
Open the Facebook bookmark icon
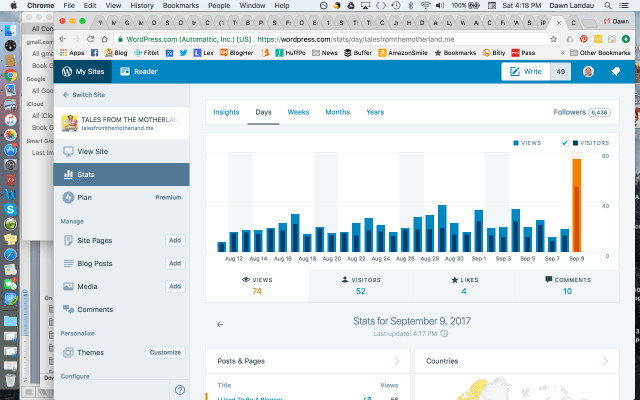click(94, 53)
